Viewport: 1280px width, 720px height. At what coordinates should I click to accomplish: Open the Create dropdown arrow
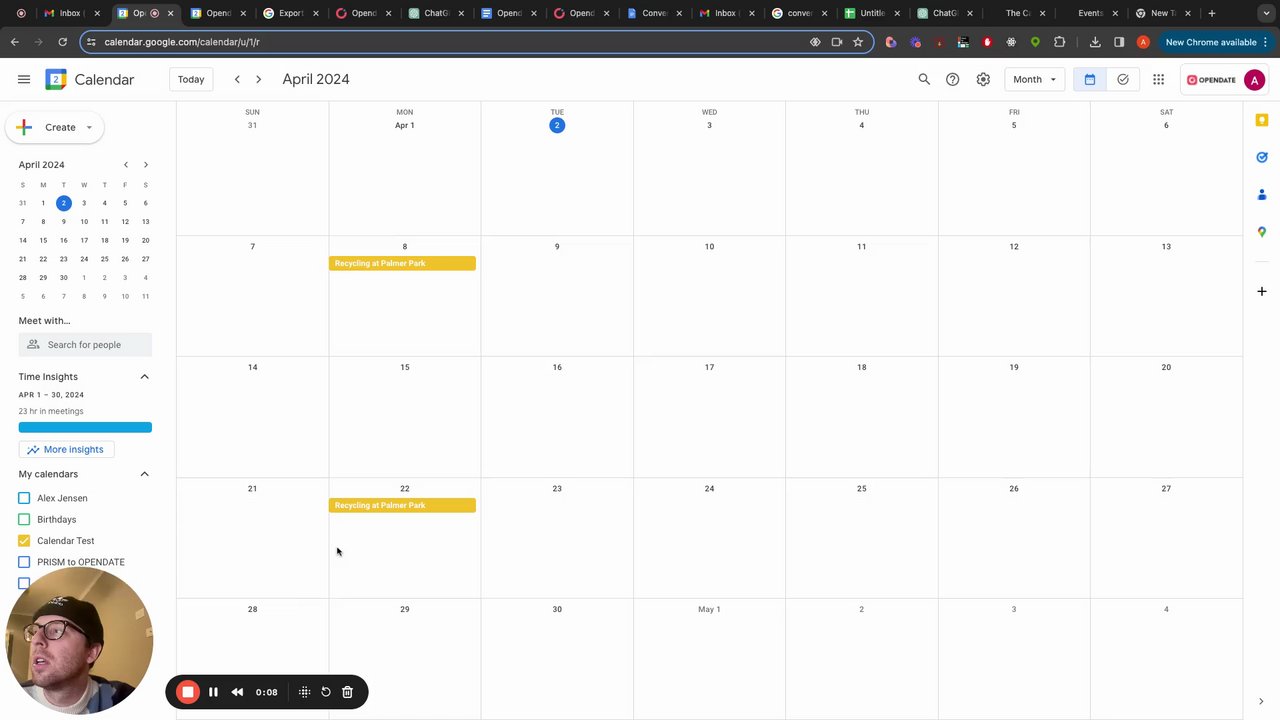click(x=89, y=127)
